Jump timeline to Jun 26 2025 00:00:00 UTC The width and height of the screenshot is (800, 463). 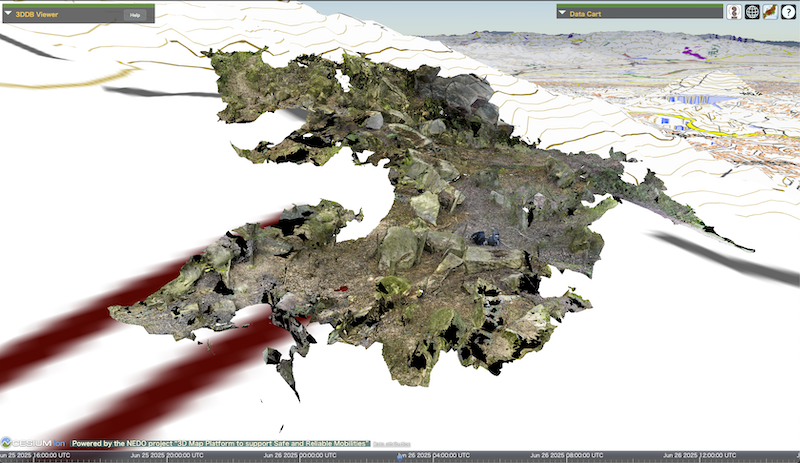coord(300,455)
